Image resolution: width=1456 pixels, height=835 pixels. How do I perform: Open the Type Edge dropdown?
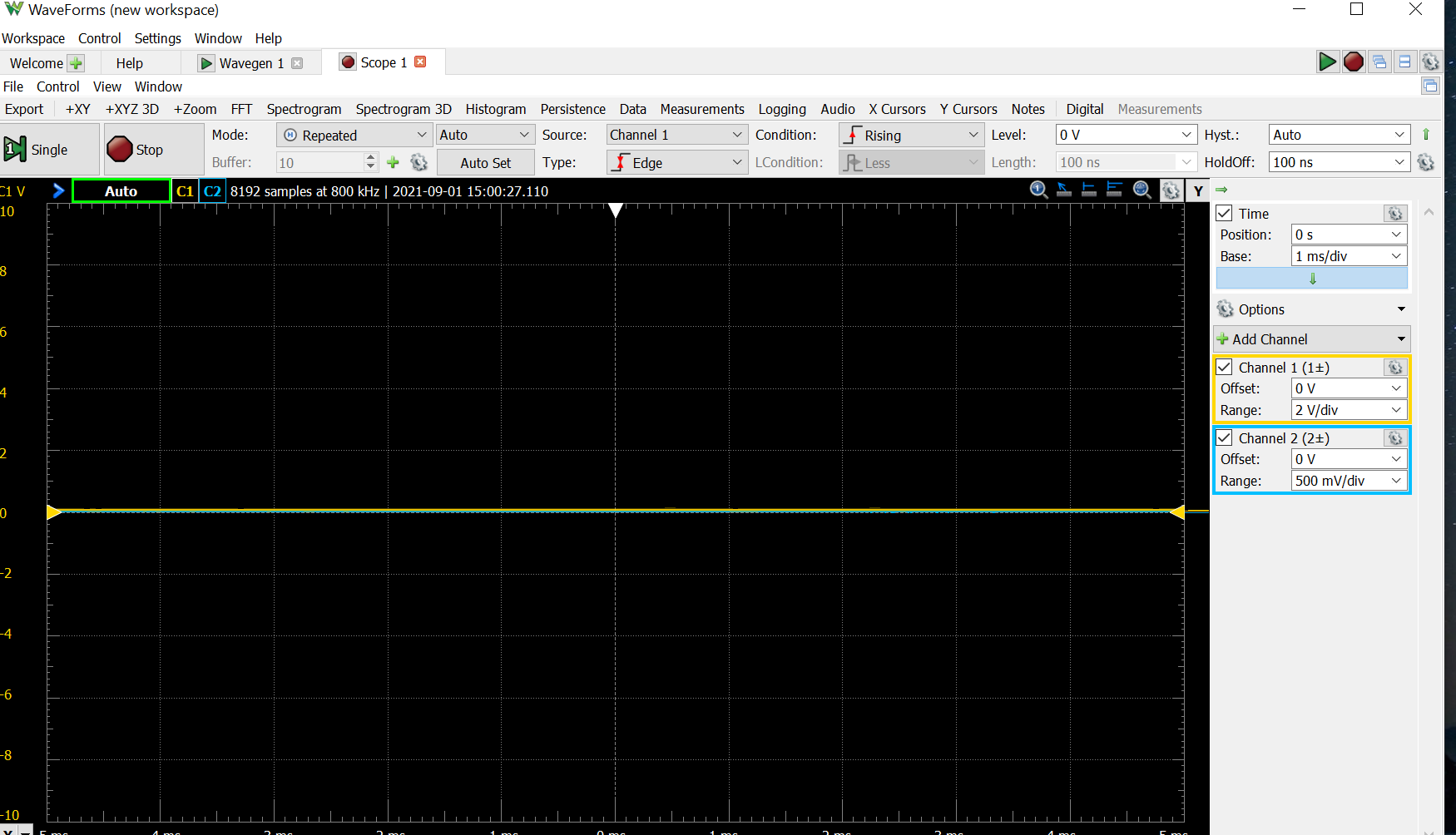click(676, 162)
